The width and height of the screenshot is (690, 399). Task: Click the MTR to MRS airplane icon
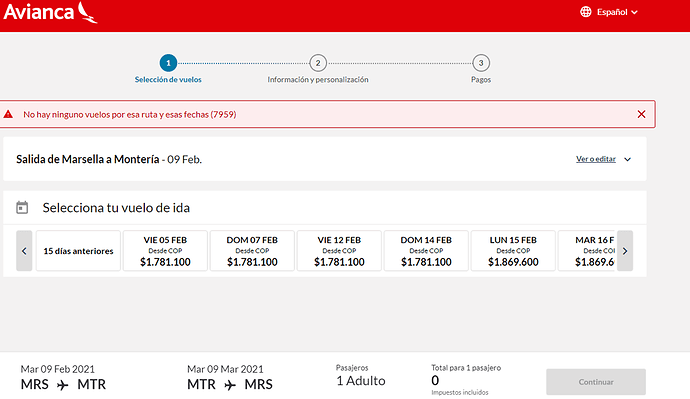click(230, 385)
